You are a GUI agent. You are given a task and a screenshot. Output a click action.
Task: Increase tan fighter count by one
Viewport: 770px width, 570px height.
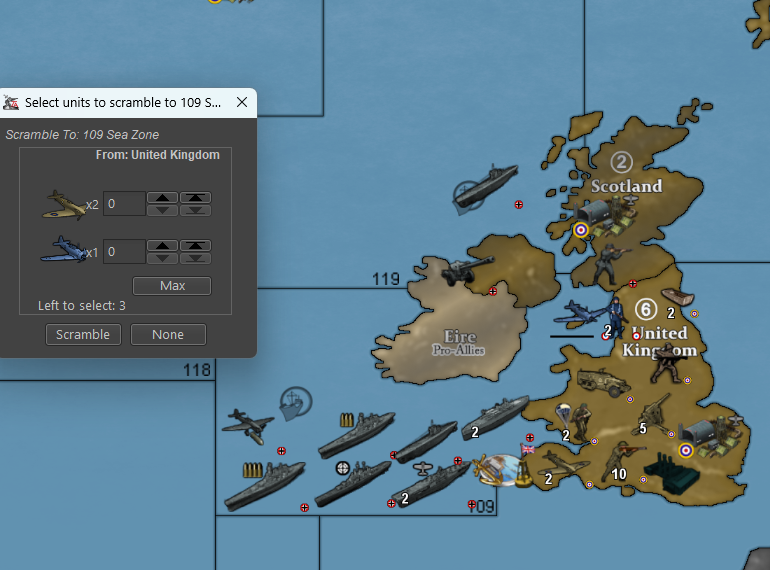(x=164, y=198)
